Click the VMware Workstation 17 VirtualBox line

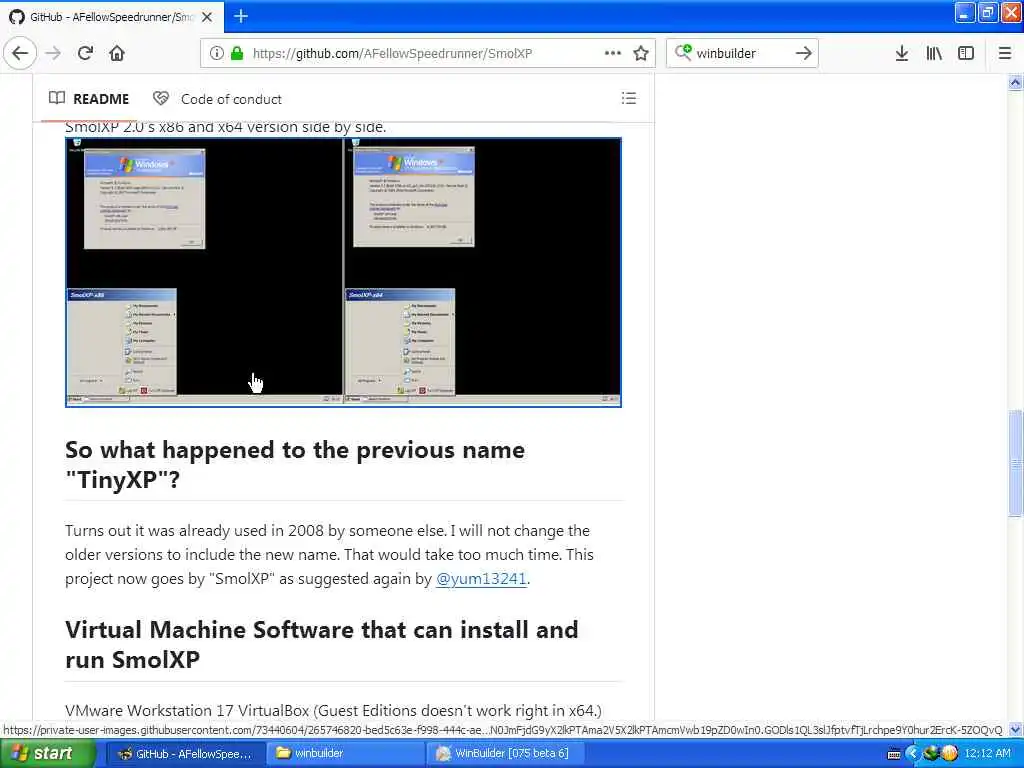tap(333, 710)
